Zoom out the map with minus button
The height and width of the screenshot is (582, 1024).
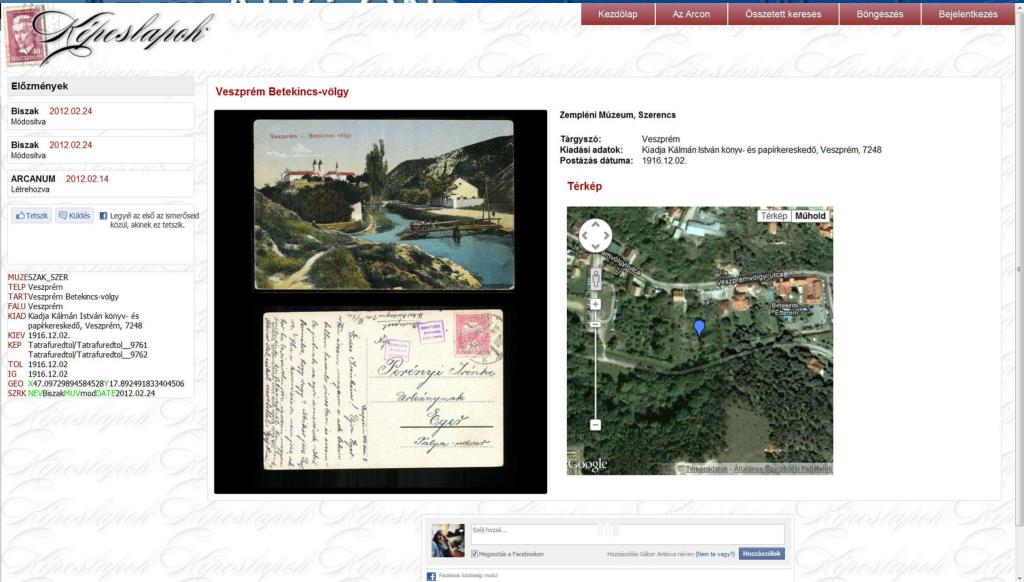pyautogui.click(x=596, y=425)
